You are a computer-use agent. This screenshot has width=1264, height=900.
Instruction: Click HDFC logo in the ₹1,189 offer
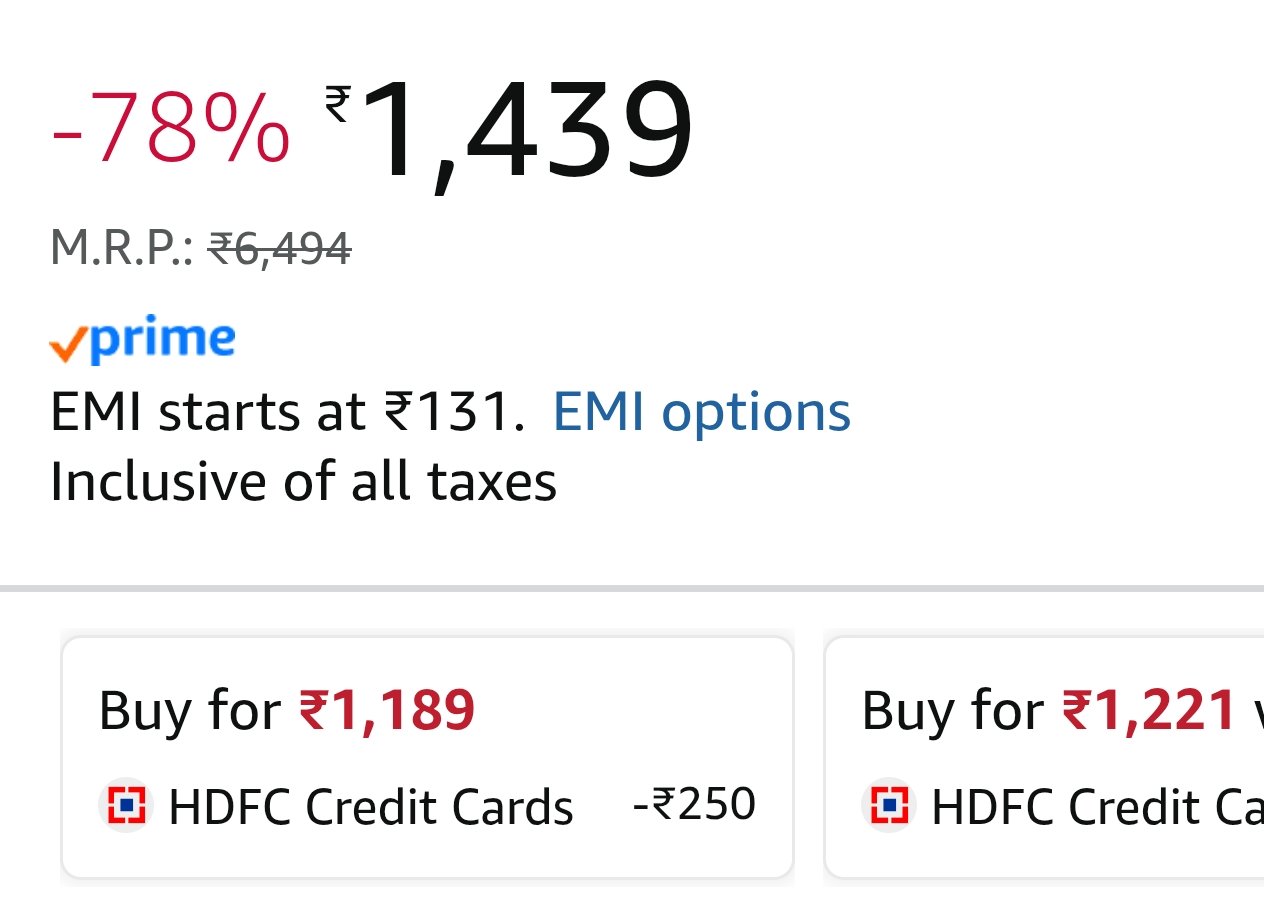[x=125, y=805]
